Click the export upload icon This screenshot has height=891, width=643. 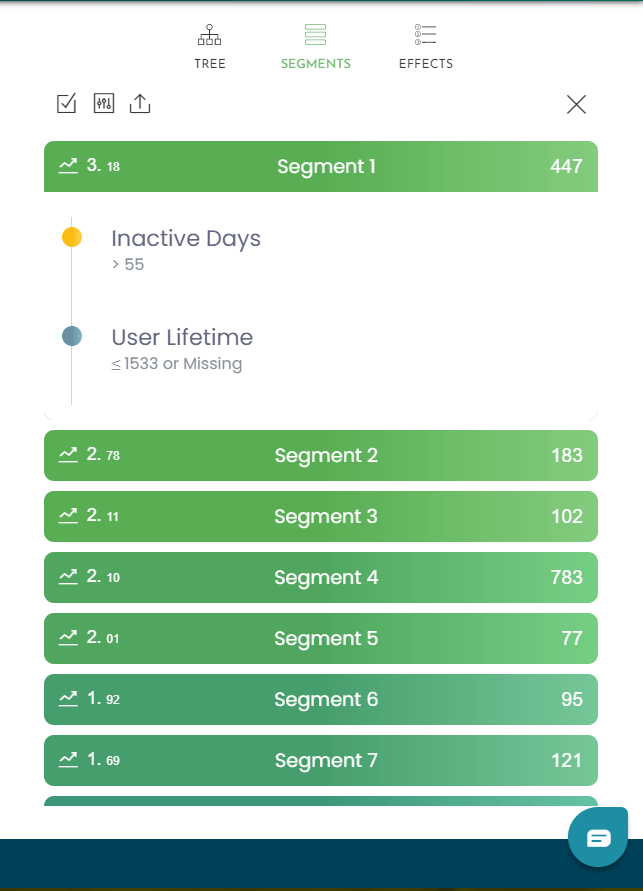point(140,103)
